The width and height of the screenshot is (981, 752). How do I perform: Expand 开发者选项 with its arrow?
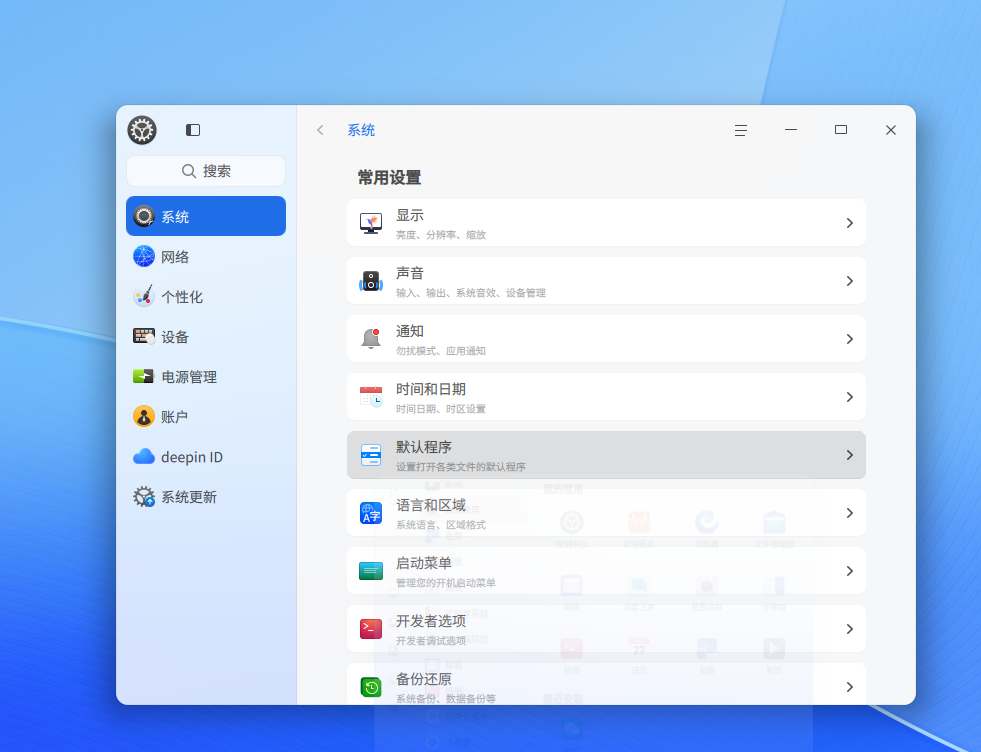pyautogui.click(x=851, y=628)
